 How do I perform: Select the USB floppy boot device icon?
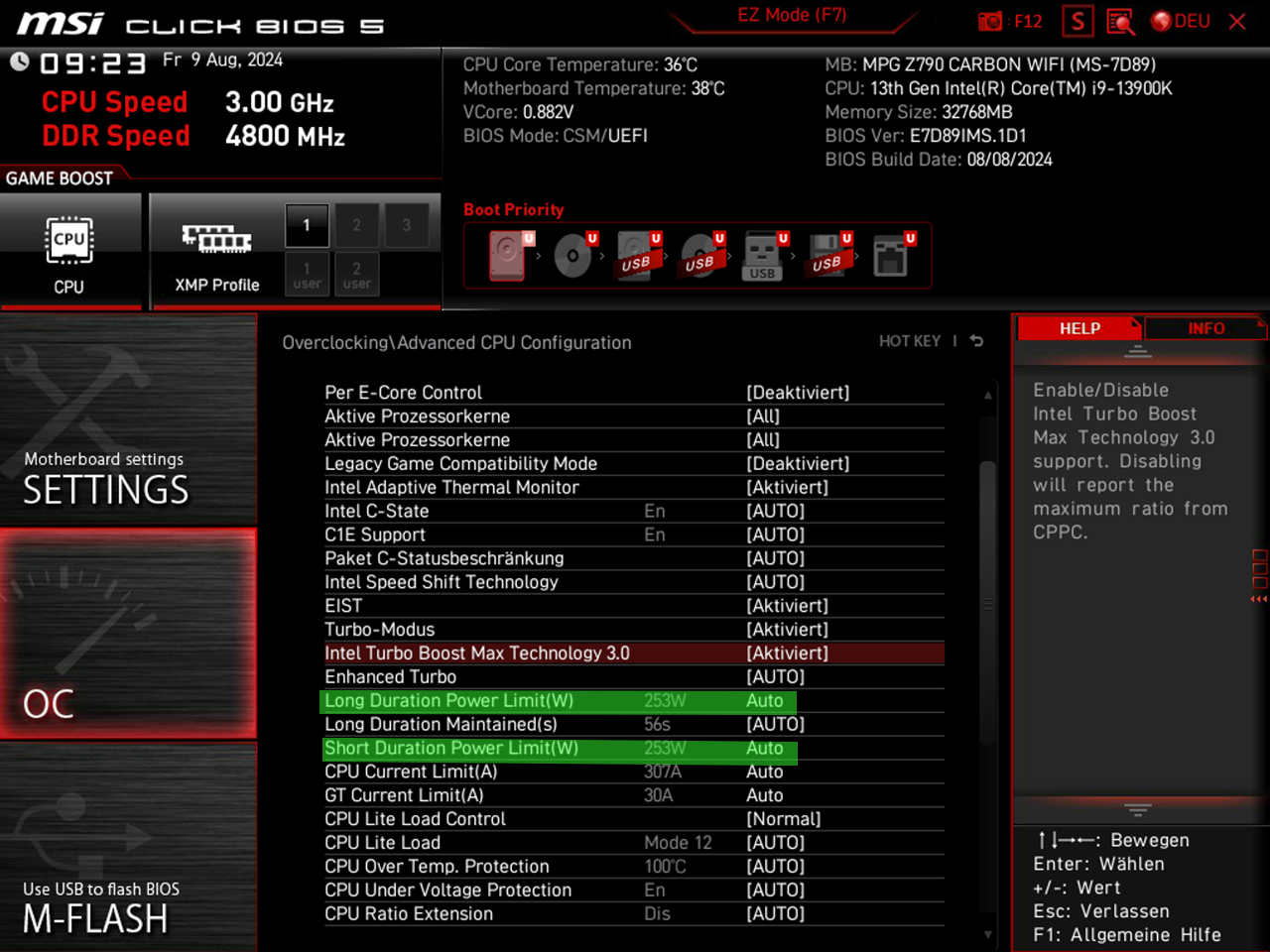coord(827,256)
